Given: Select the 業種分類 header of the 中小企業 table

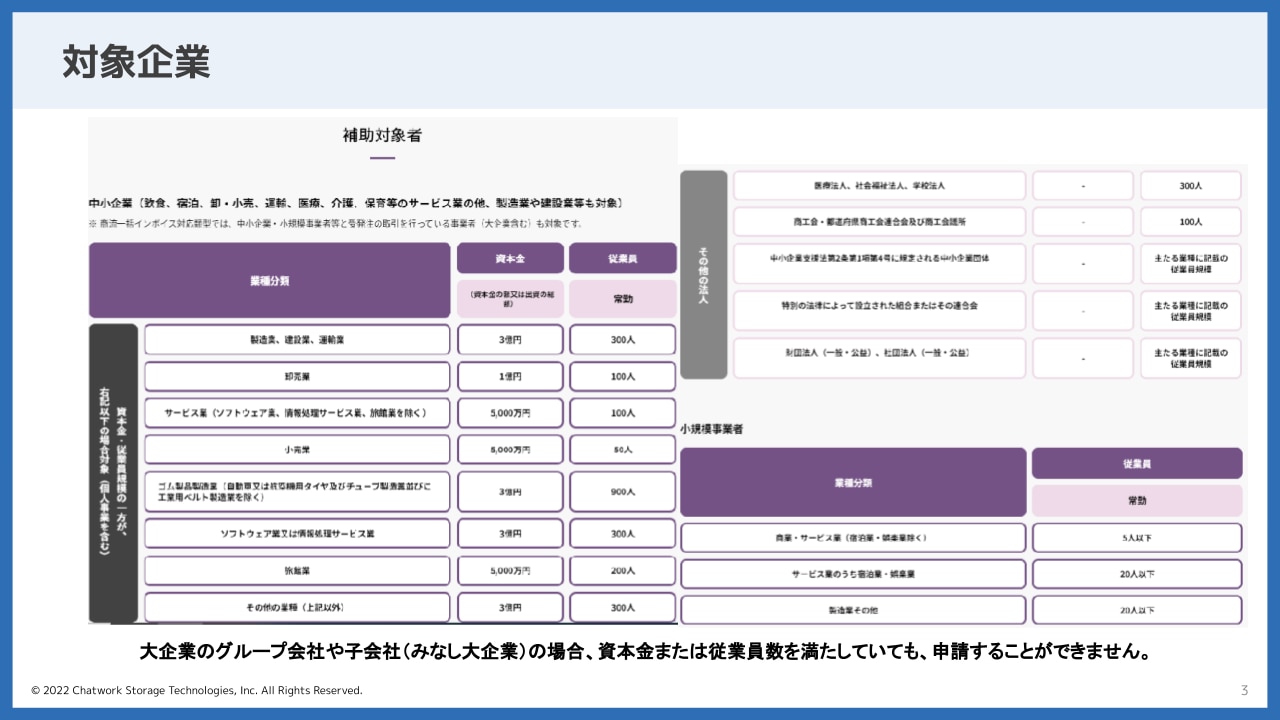Looking at the screenshot, I should 270,281.
